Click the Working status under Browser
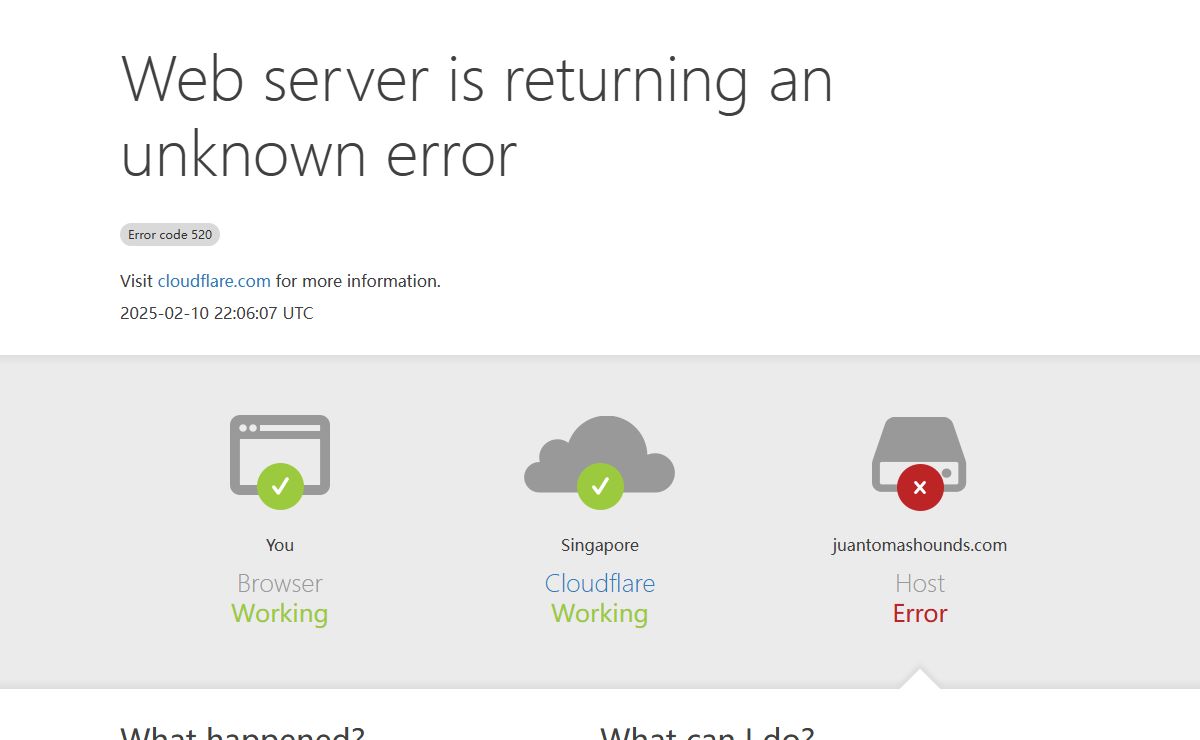Image resolution: width=1200 pixels, height=740 pixels. point(280,613)
